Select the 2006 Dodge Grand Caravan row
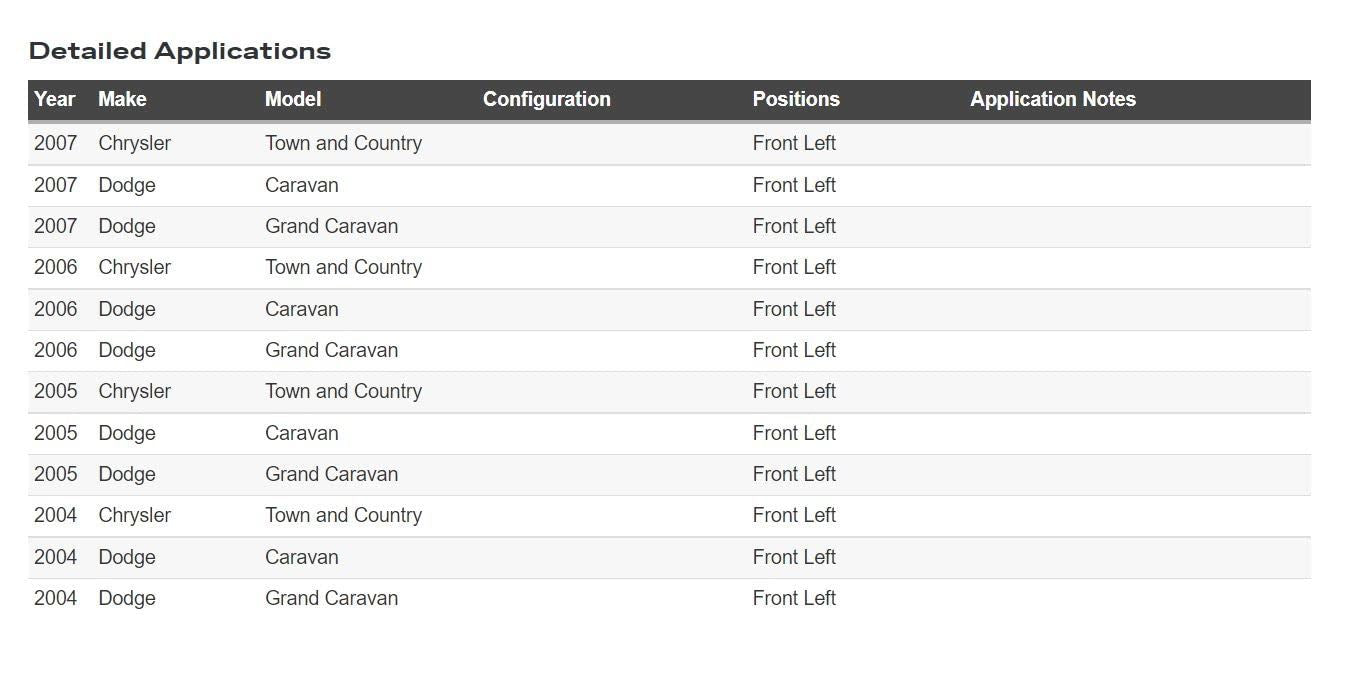This screenshot has height=691, width=1354. click(x=669, y=351)
